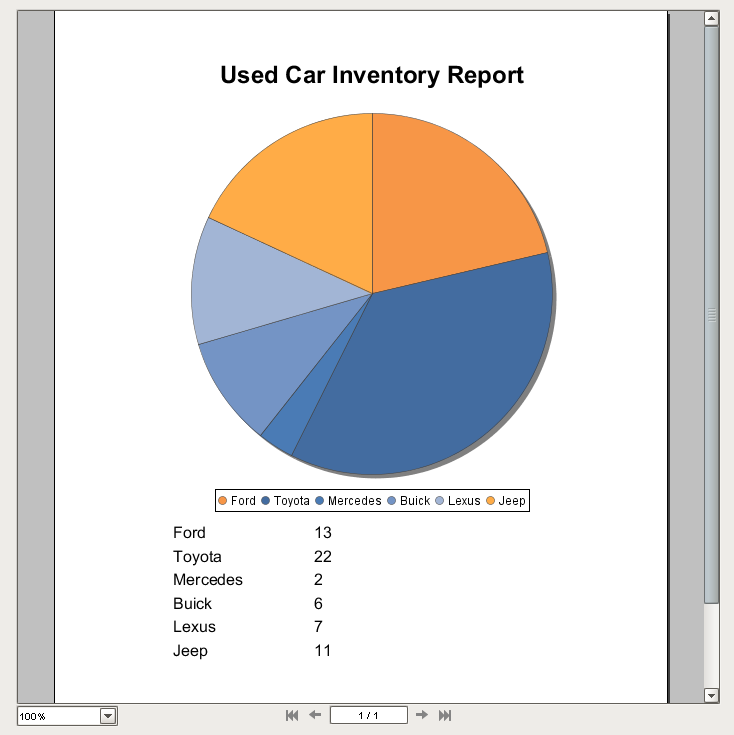This screenshot has height=735, width=734.
Task: Go to the previous page arrow
Action: click(x=315, y=715)
